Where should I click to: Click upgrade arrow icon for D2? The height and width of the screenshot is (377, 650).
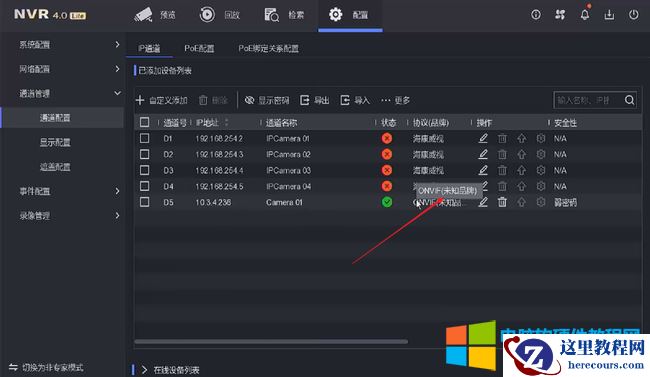click(521, 154)
